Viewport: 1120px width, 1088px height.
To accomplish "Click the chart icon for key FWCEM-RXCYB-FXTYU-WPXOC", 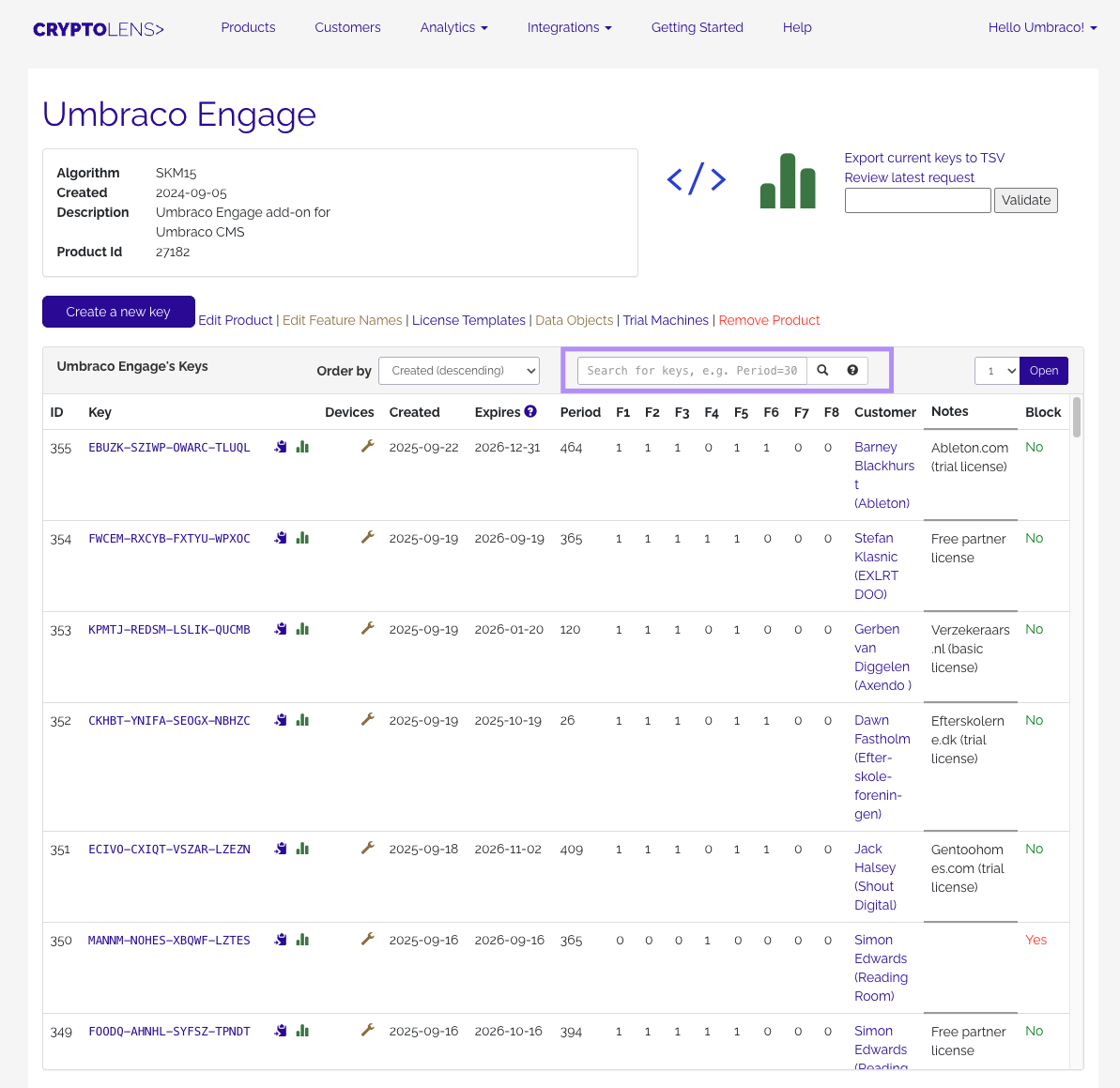I will click(x=302, y=538).
